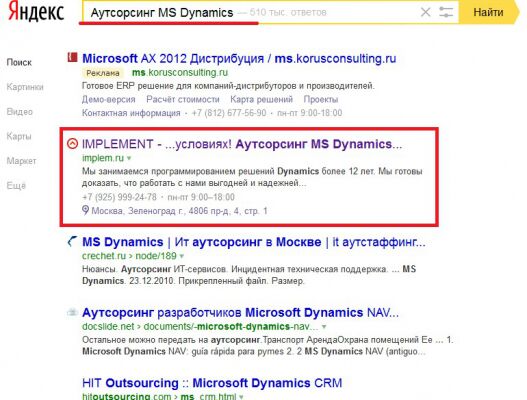Open the Контактная информация link
527x400 pixels.
(x=131, y=113)
